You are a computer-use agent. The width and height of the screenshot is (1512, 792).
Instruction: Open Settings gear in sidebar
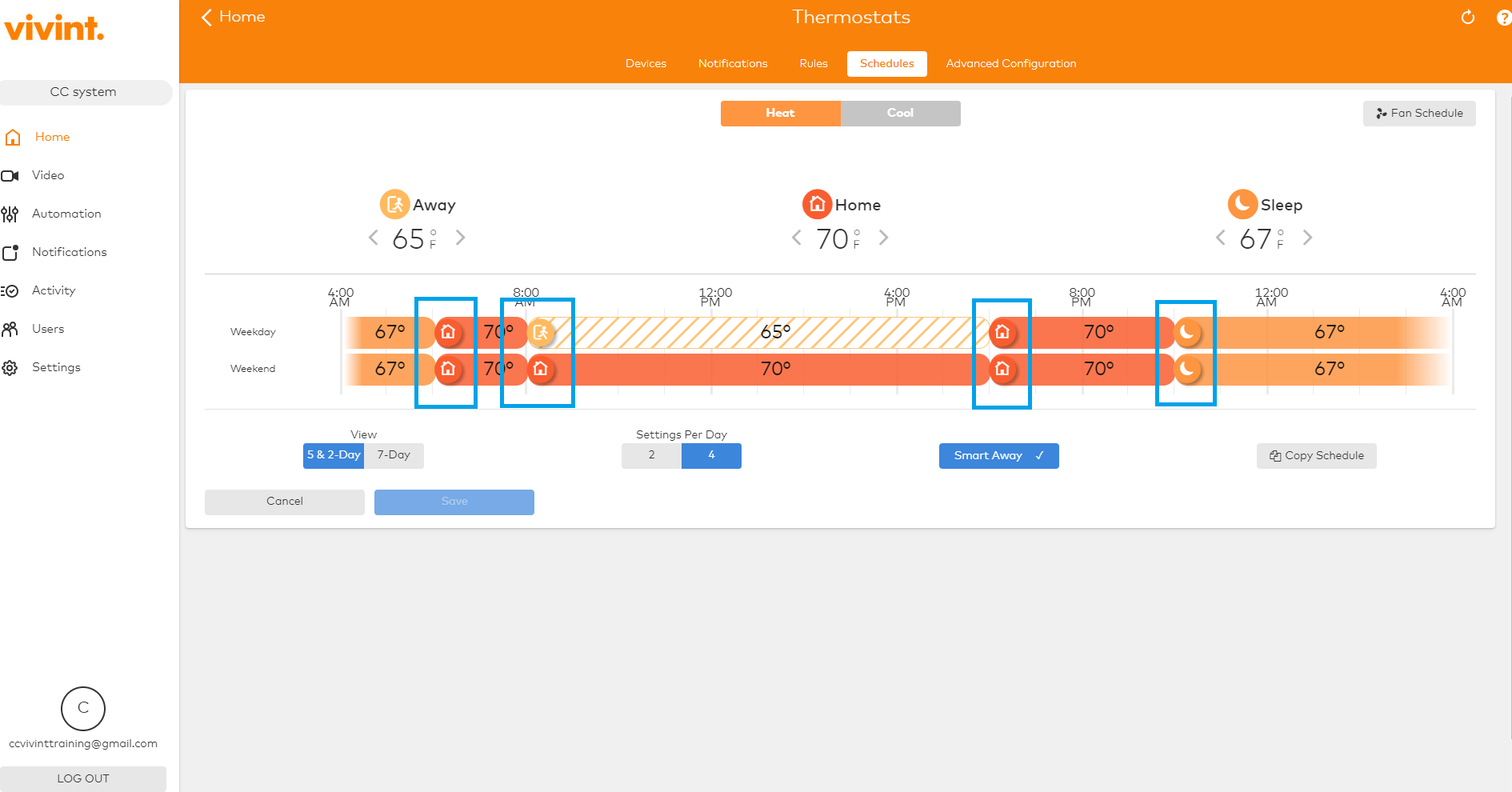10,367
